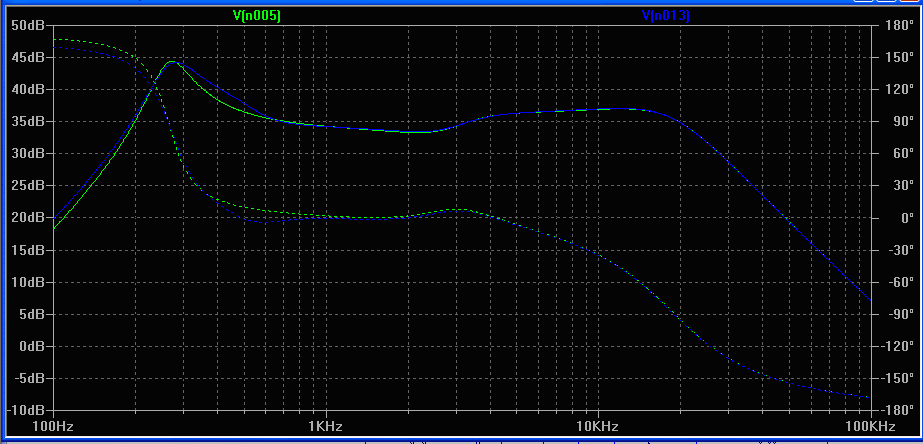Click the 5dB magnitude axis label
Image resolution: width=923 pixels, height=444 pixels.
[x=31, y=314]
